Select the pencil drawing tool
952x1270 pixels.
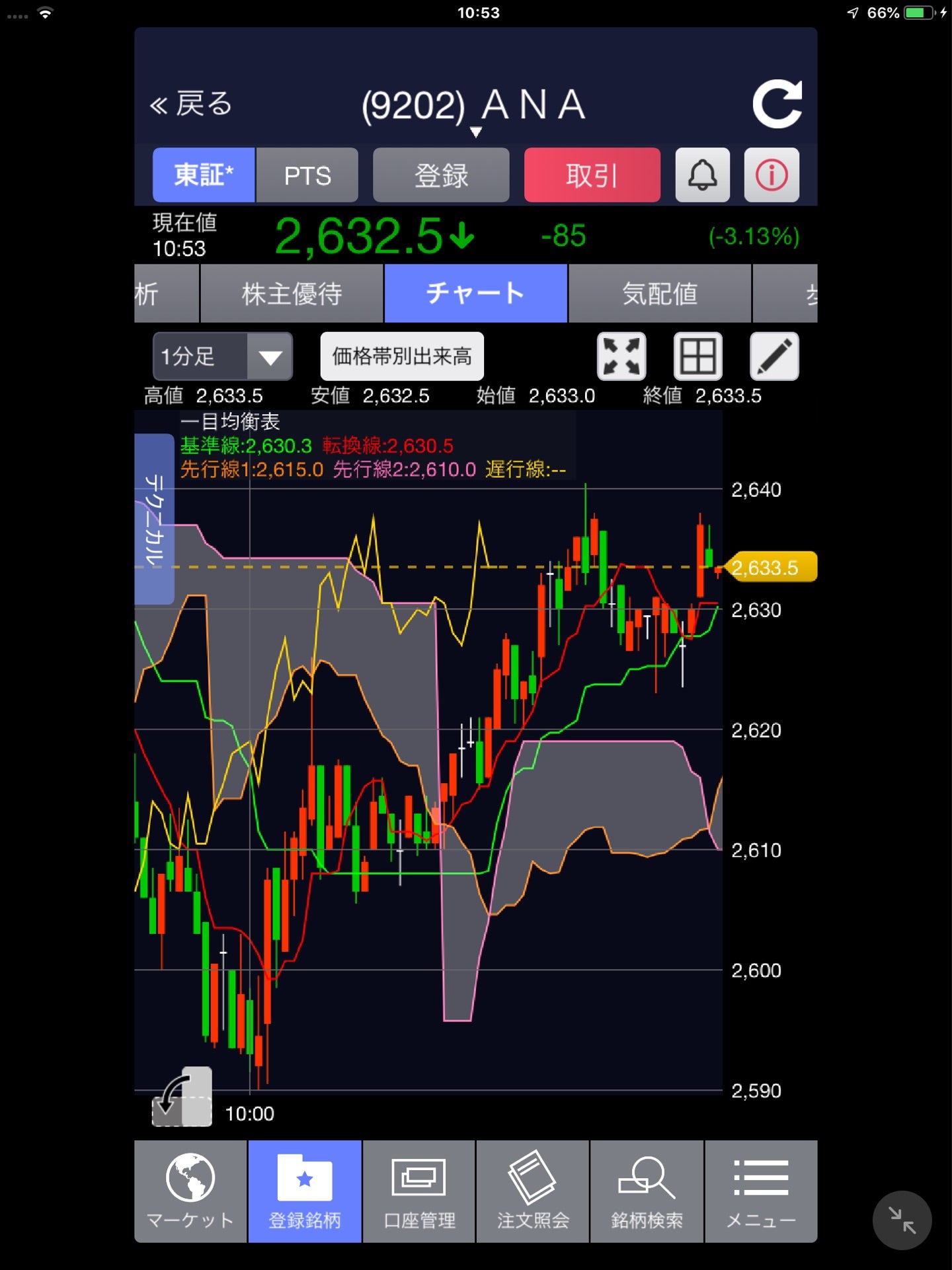pos(774,357)
